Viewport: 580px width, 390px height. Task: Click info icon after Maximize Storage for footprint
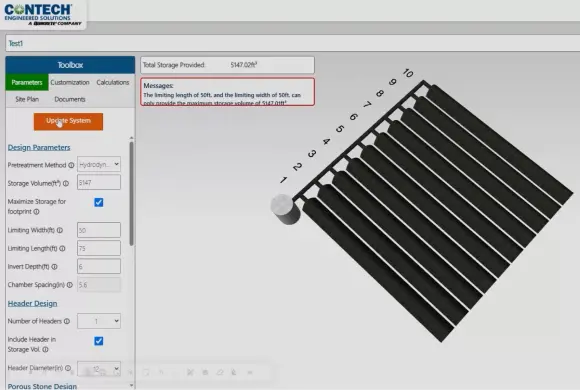[x=37, y=212]
